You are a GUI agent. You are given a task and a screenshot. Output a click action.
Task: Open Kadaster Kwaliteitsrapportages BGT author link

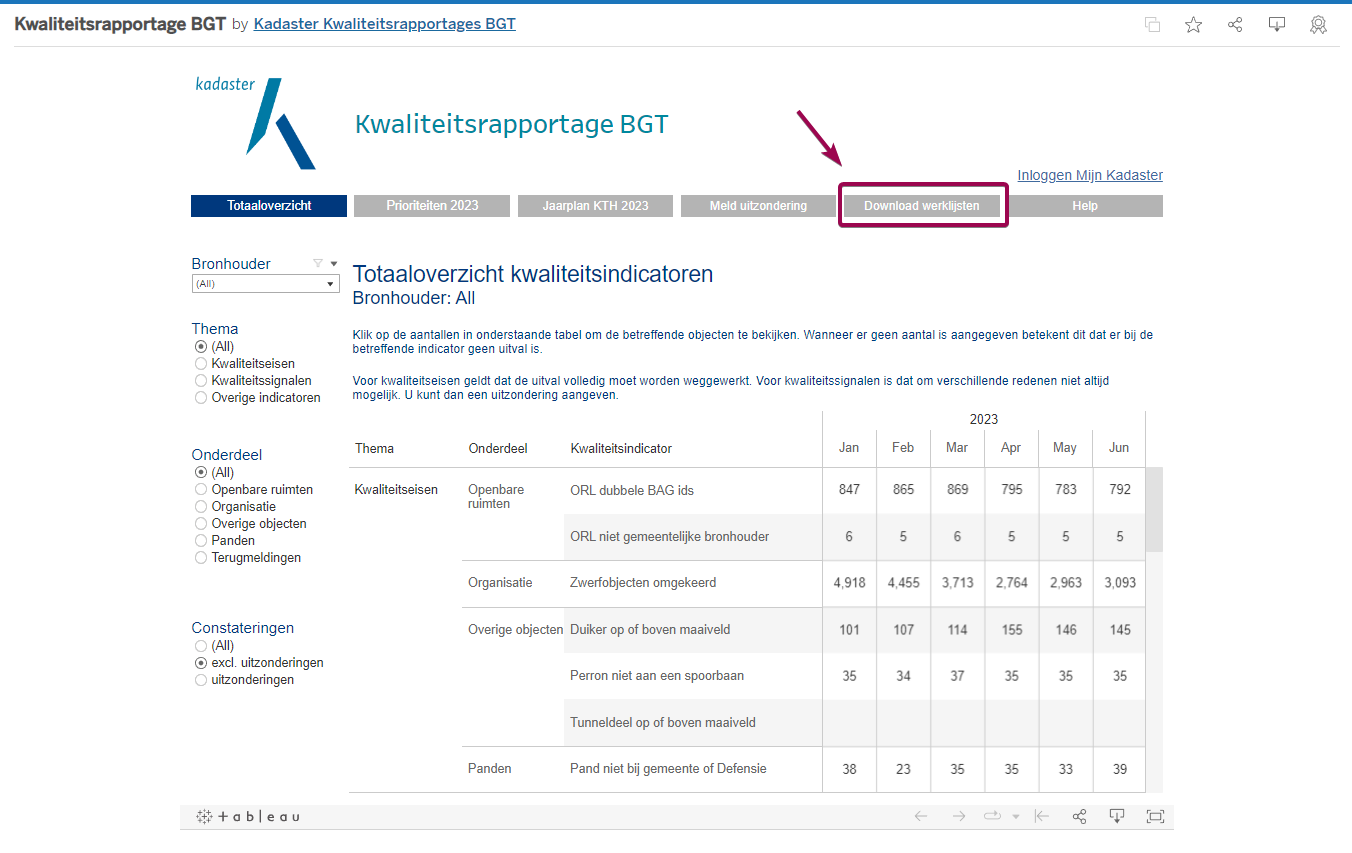tap(385, 24)
